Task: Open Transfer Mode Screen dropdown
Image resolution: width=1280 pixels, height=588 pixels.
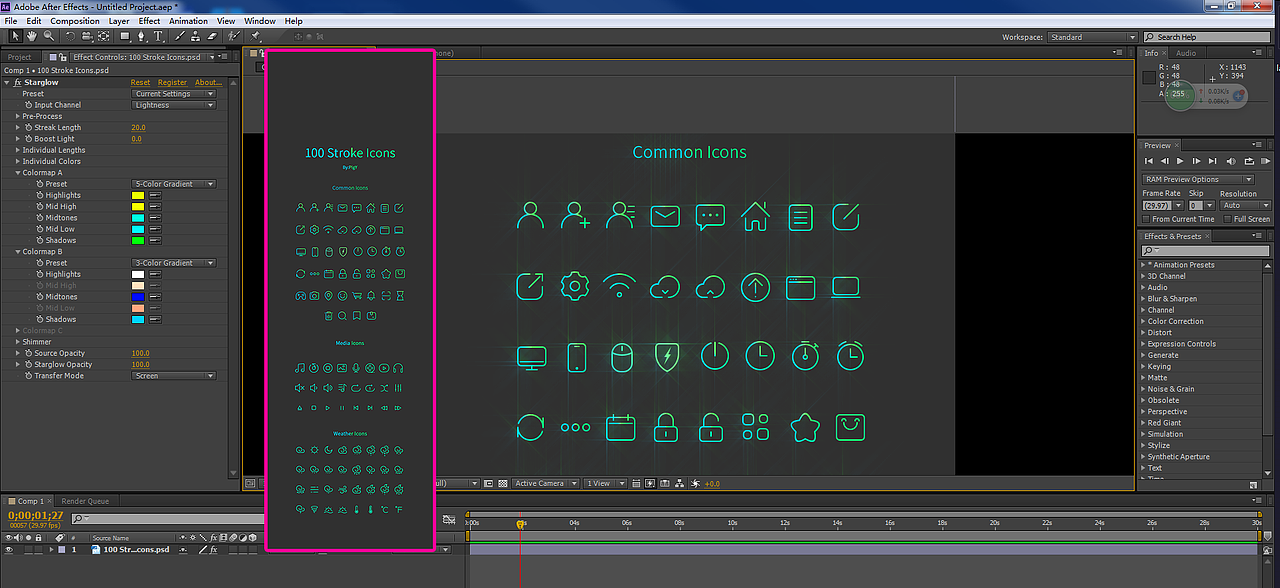Action: coord(174,376)
